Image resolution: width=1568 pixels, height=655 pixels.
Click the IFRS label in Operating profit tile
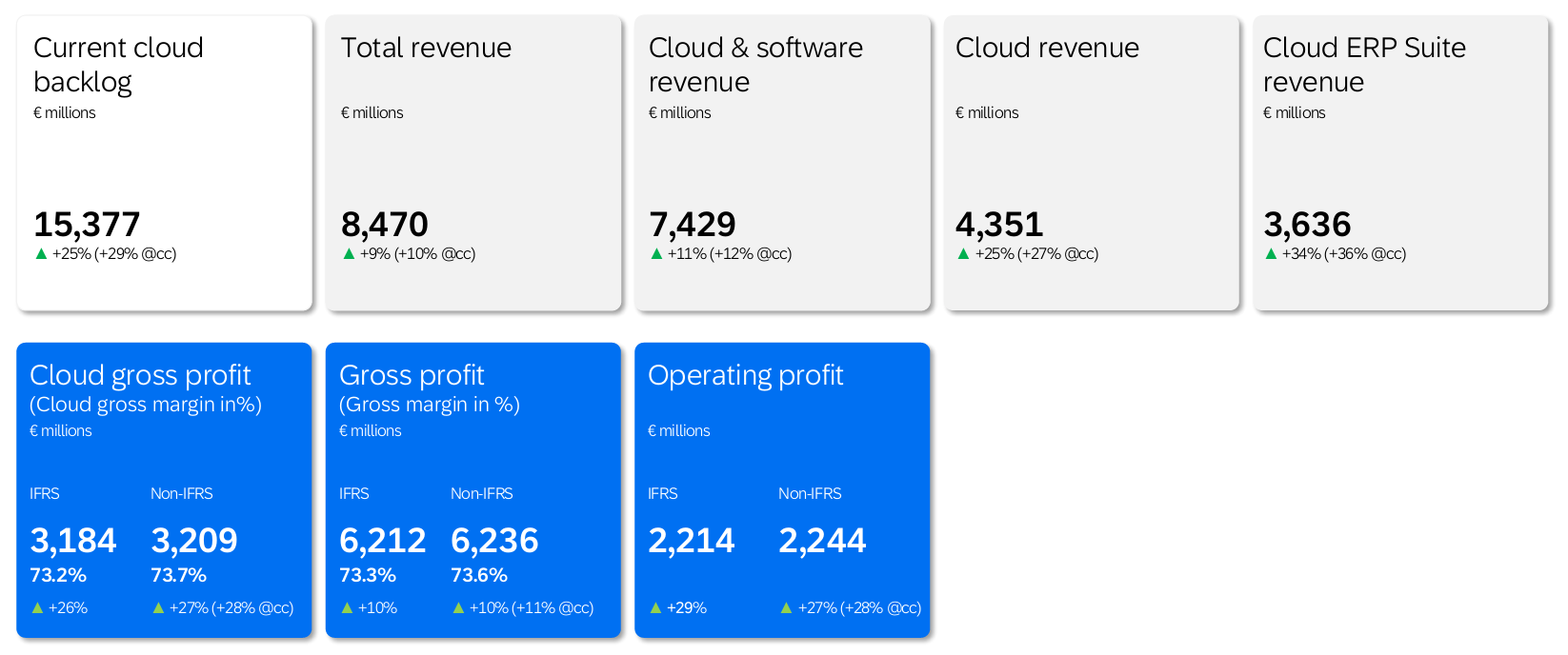[663, 494]
